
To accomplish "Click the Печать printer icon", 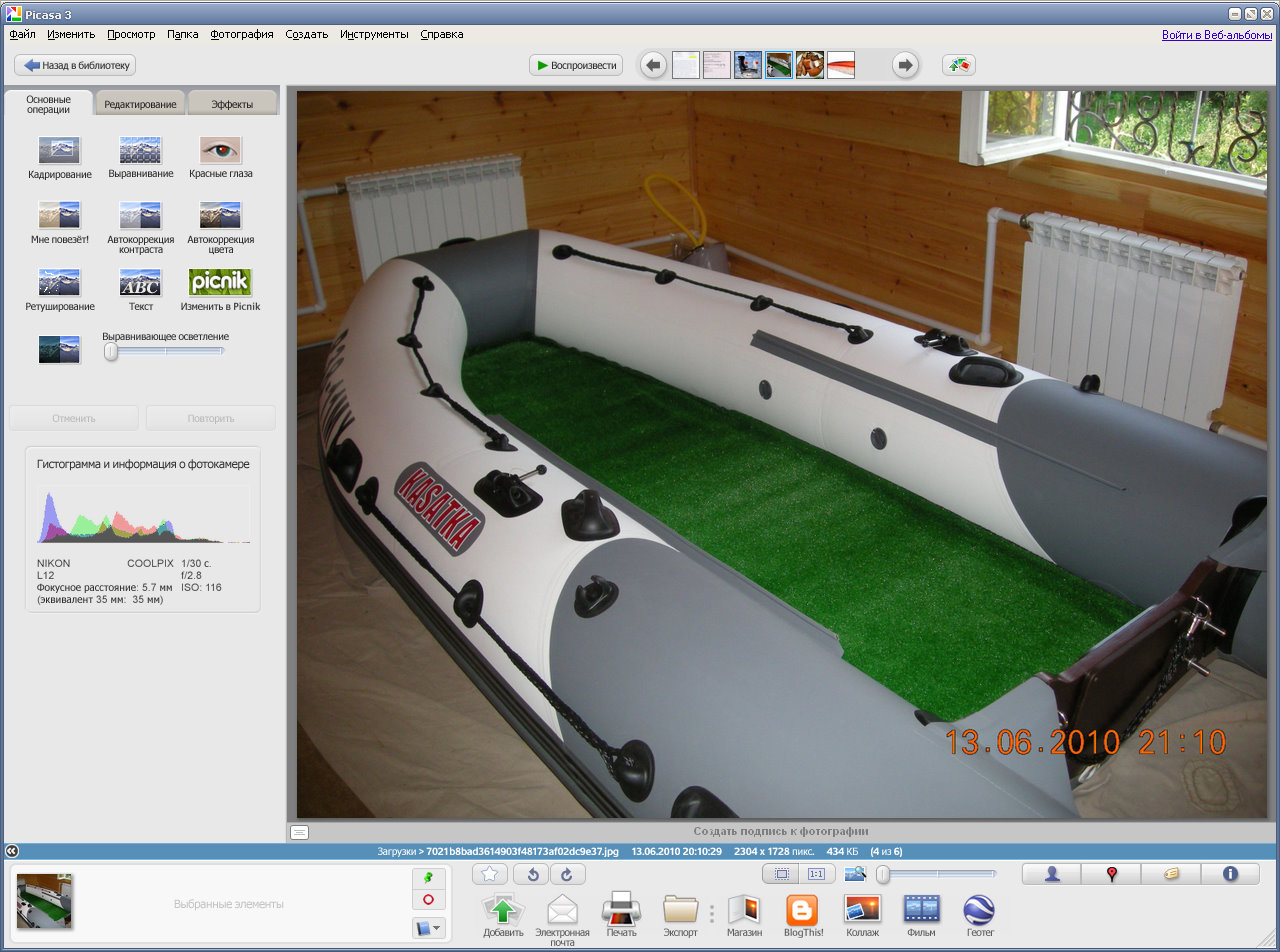I will 621,911.
